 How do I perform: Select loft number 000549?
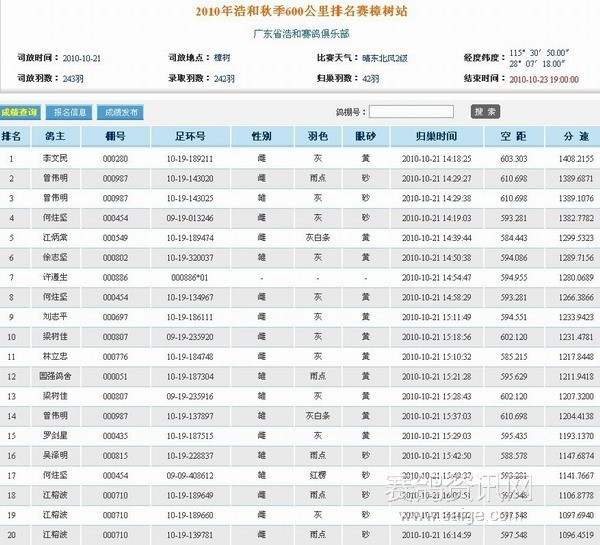coord(115,238)
